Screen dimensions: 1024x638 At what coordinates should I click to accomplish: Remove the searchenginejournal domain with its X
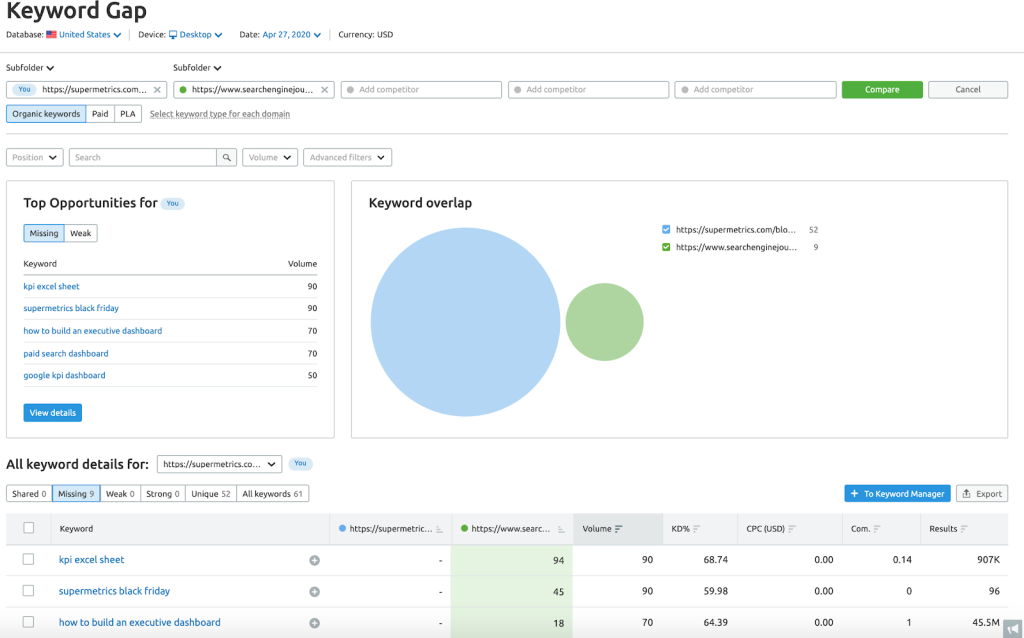click(325, 89)
